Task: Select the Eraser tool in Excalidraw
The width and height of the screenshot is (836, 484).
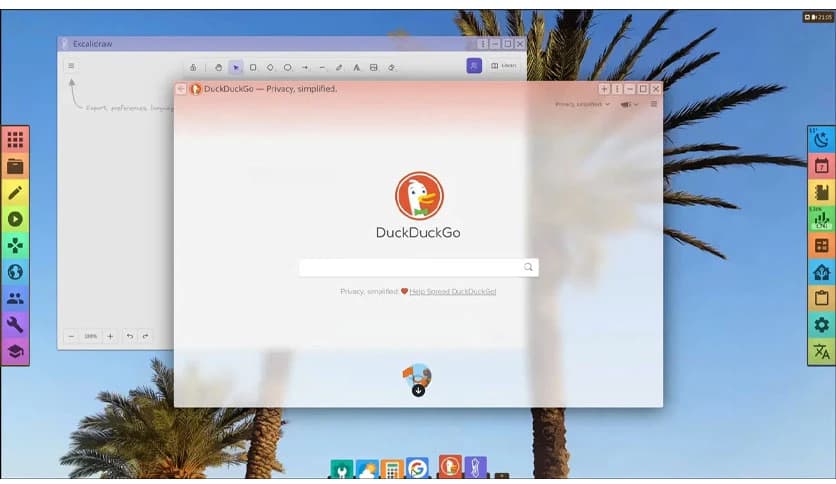Action: (x=391, y=68)
